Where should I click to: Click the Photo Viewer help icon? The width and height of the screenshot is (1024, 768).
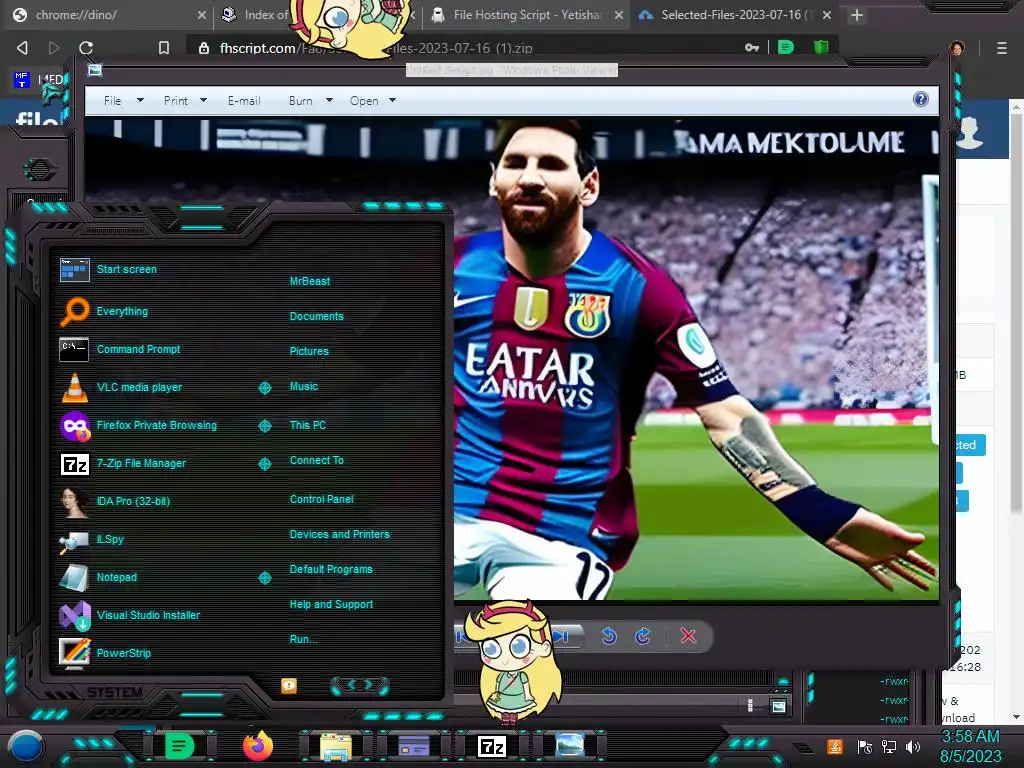[921, 99]
